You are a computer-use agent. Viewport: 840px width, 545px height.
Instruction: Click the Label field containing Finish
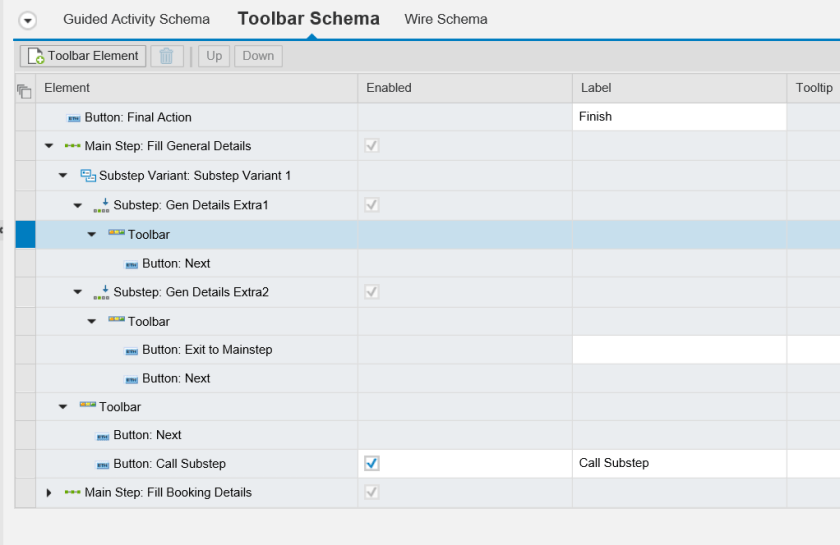pos(679,117)
